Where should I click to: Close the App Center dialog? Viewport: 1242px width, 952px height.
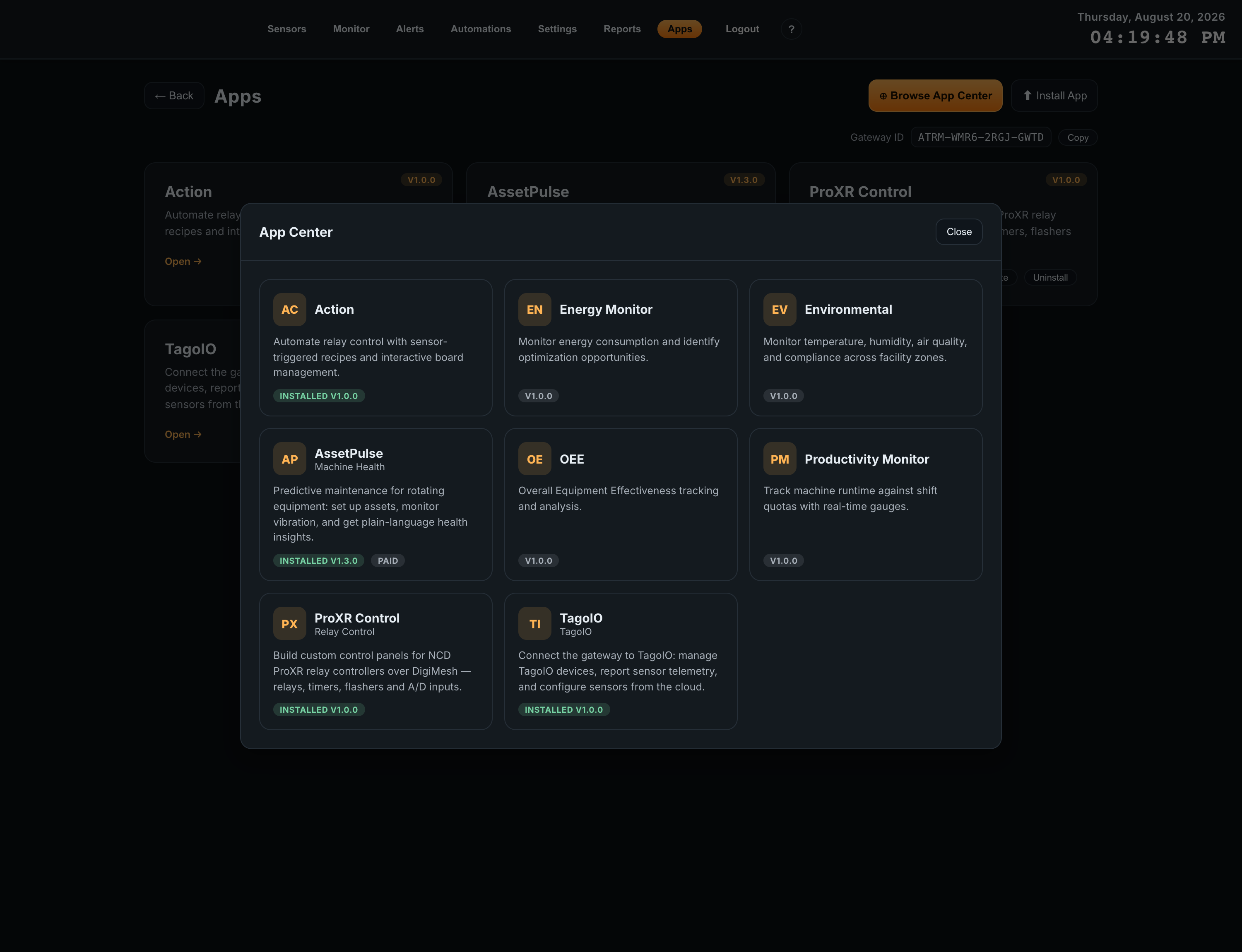[958, 232]
